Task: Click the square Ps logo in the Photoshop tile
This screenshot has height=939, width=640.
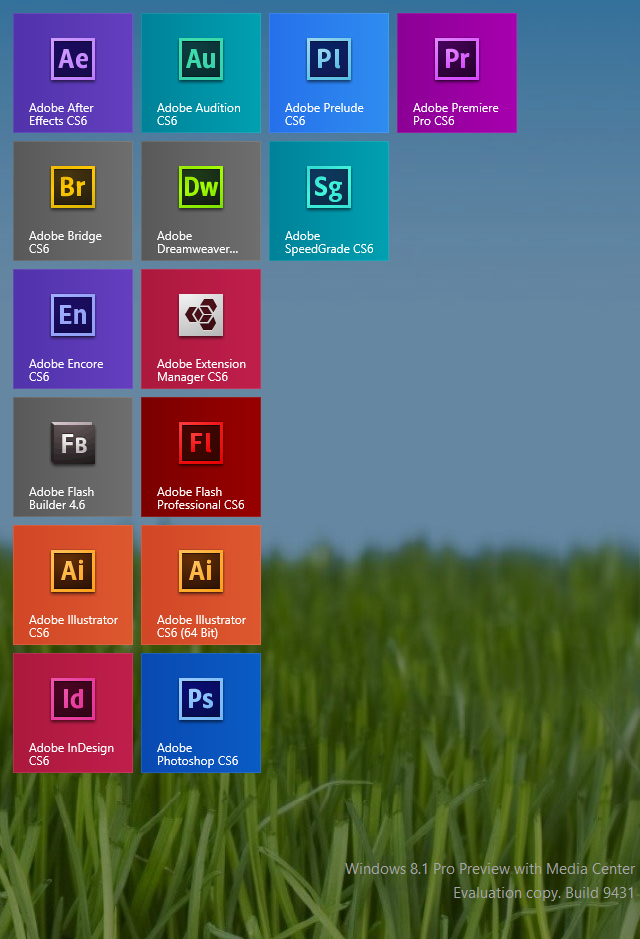Action: point(201,699)
